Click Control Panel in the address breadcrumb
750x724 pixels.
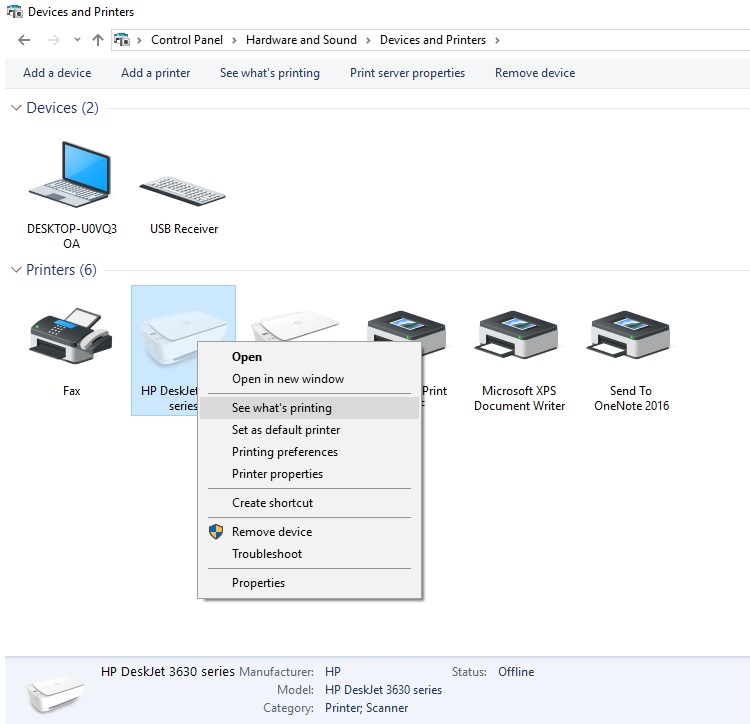184,40
